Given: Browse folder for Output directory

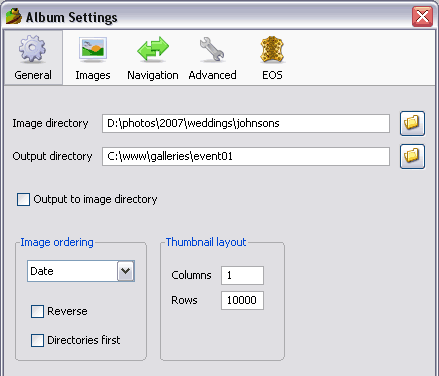Looking at the screenshot, I should point(412,156).
